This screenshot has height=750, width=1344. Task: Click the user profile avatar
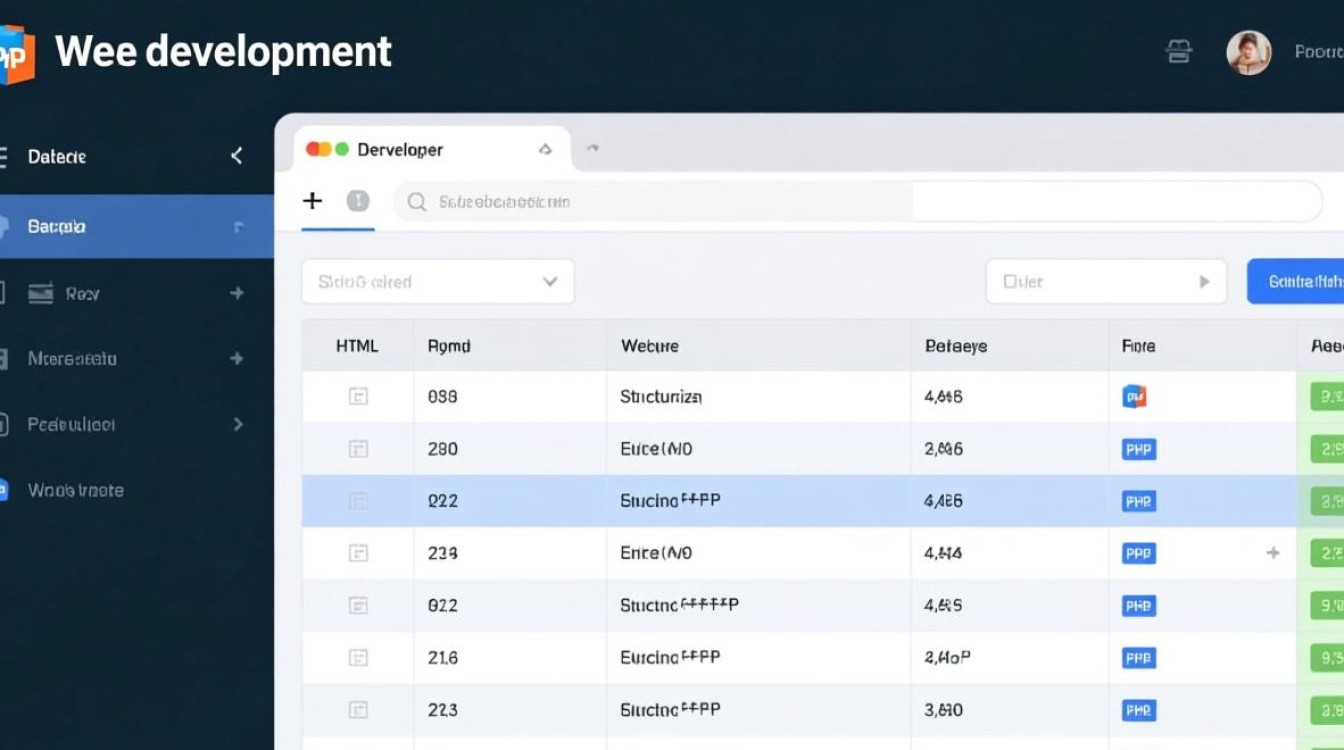[x=1248, y=52]
